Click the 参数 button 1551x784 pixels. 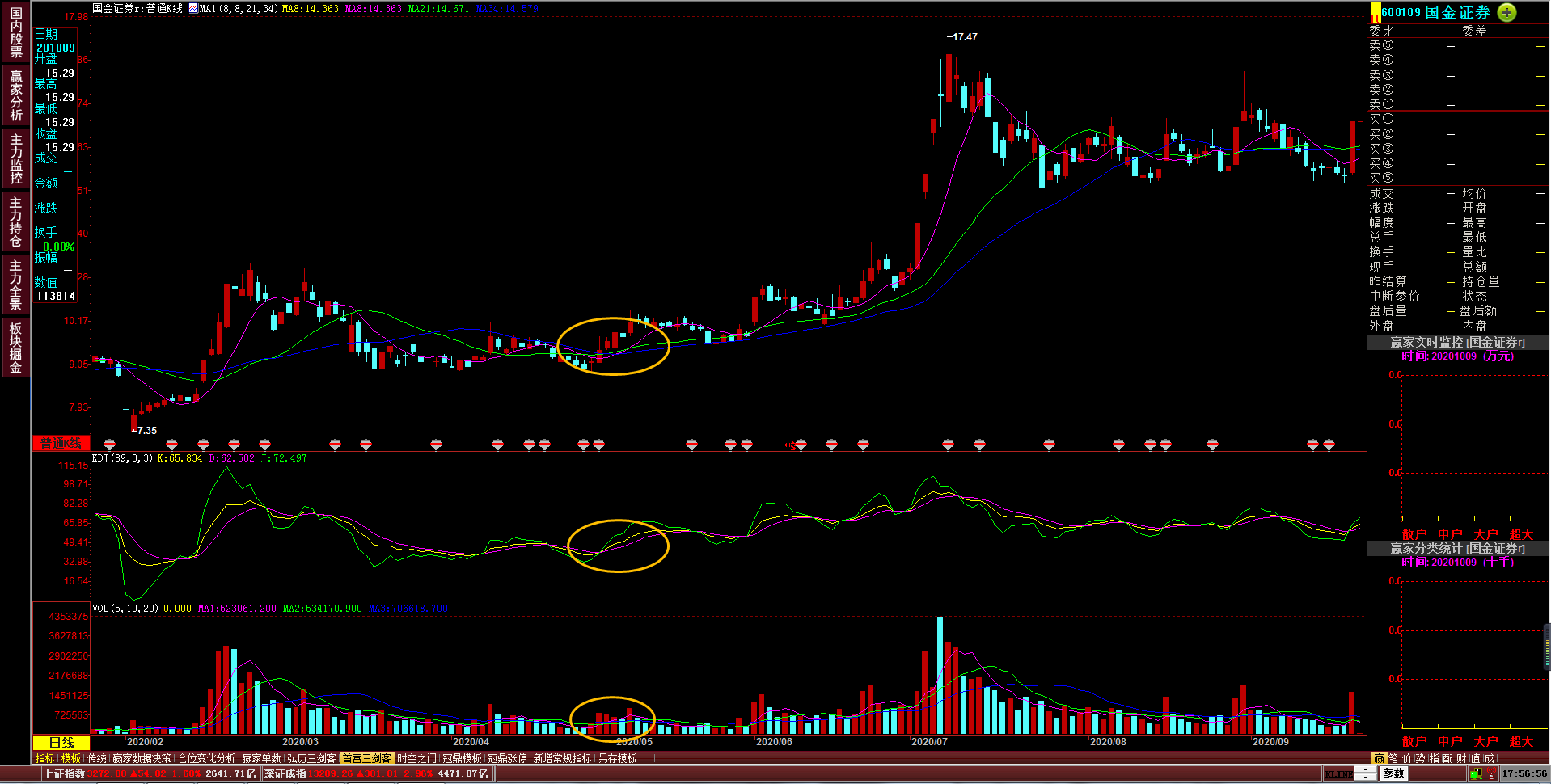click(x=1393, y=773)
